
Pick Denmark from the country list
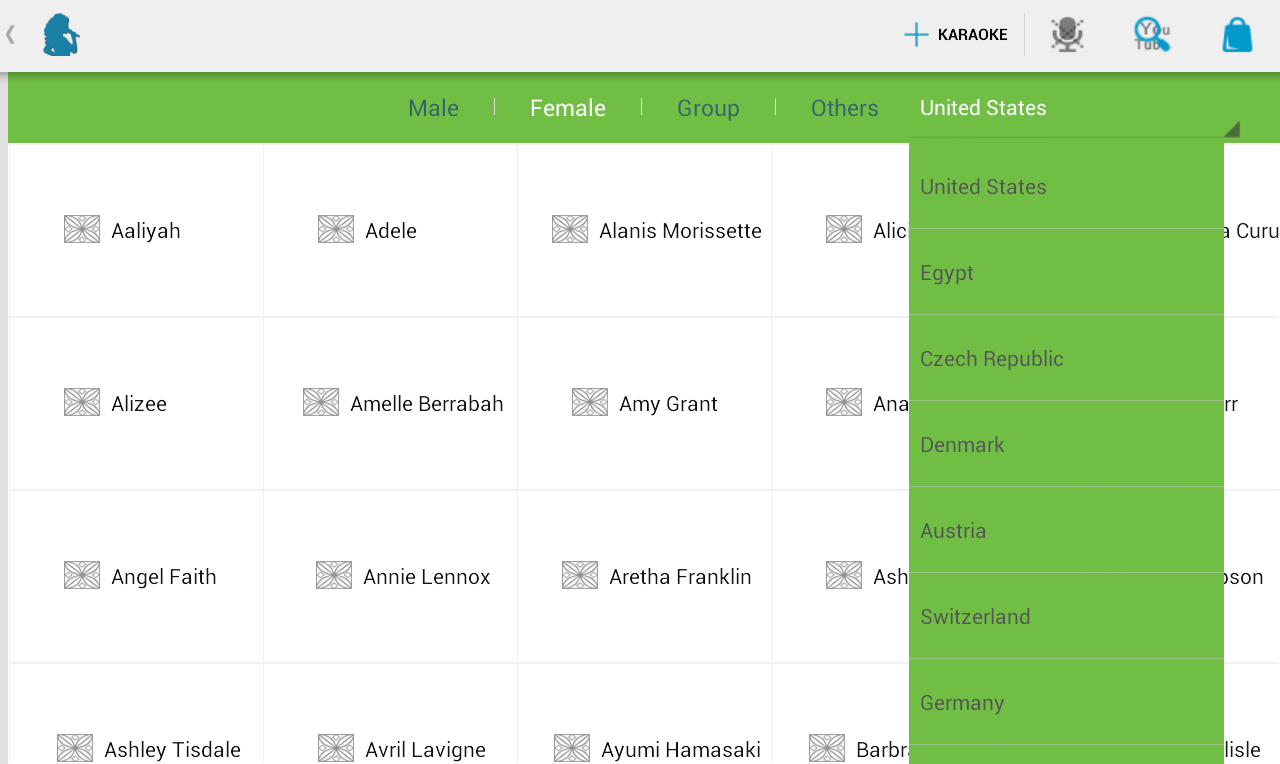point(1066,445)
